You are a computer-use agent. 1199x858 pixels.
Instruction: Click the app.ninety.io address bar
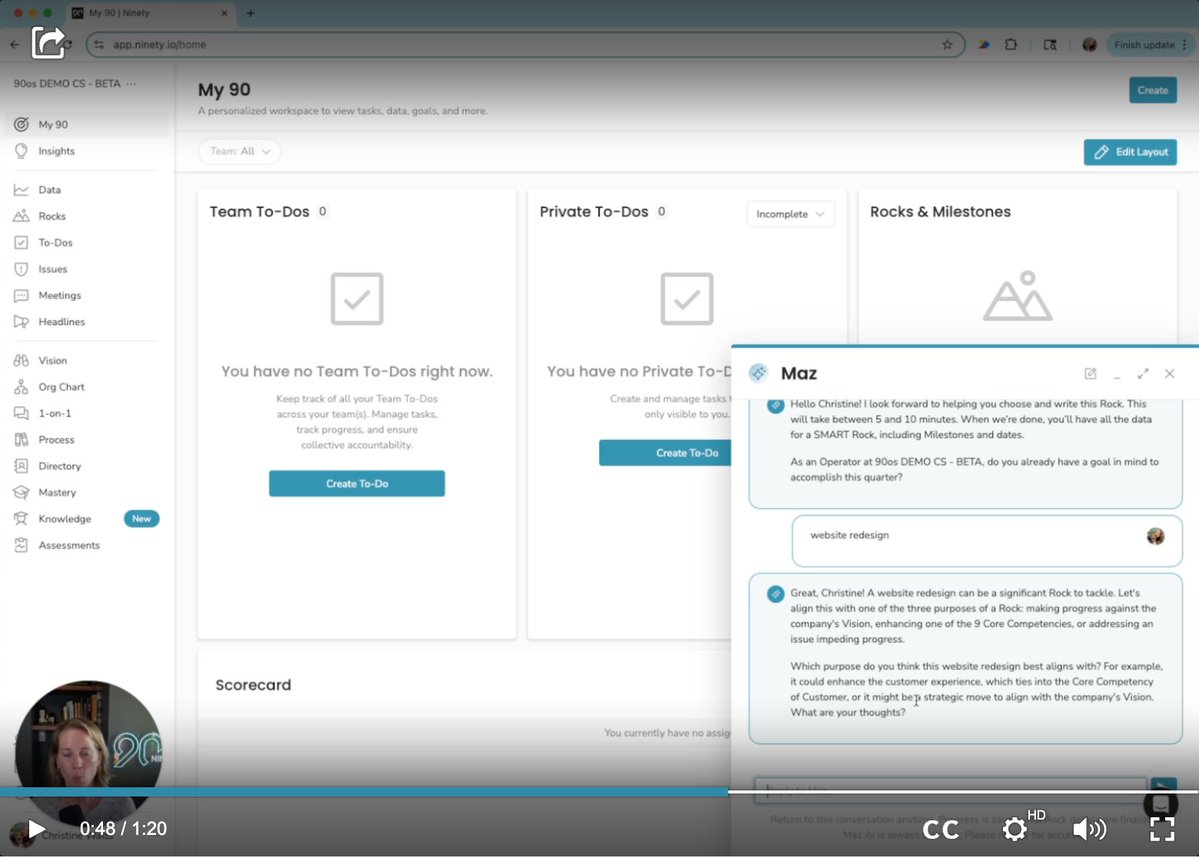pyautogui.click(x=525, y=44)
